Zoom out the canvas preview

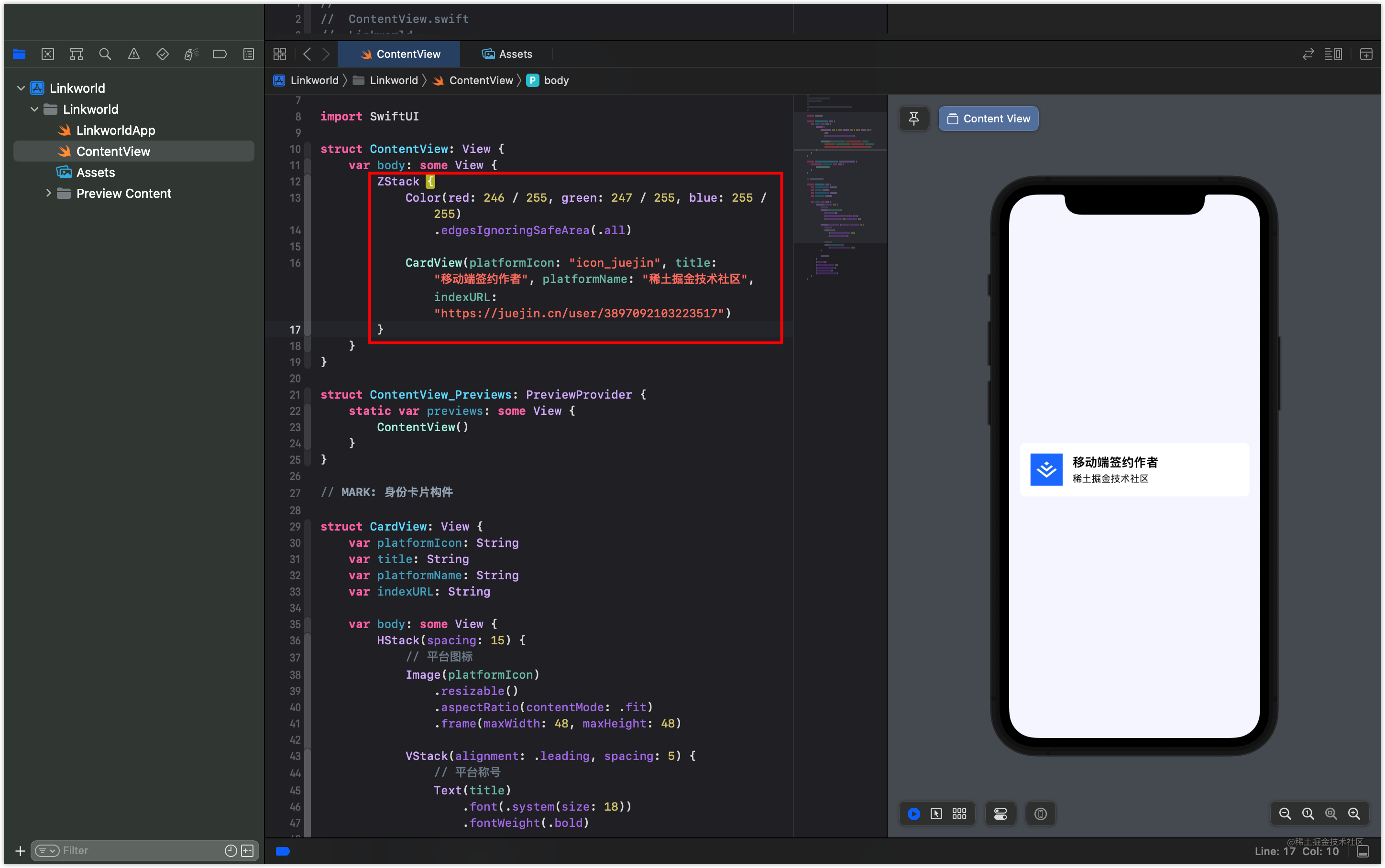click(1285, 814)
